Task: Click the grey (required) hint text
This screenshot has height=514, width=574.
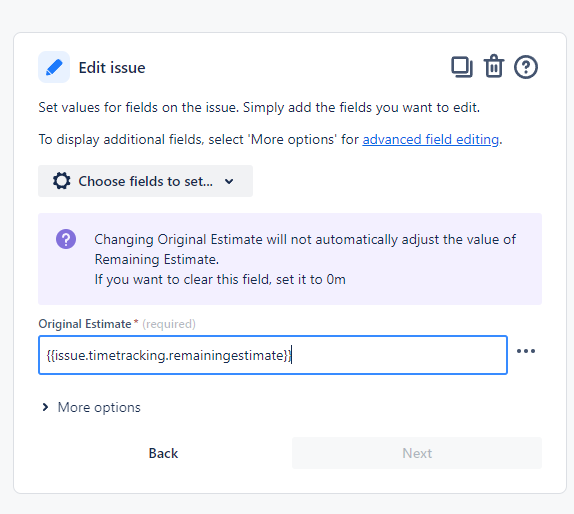Action: click(x=169, y=324)
